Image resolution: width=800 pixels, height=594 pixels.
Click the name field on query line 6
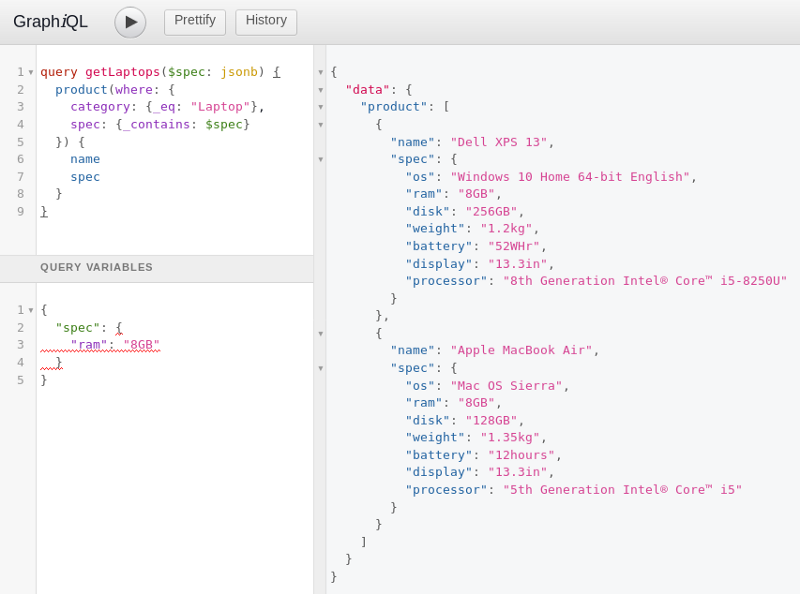[85, 159]
